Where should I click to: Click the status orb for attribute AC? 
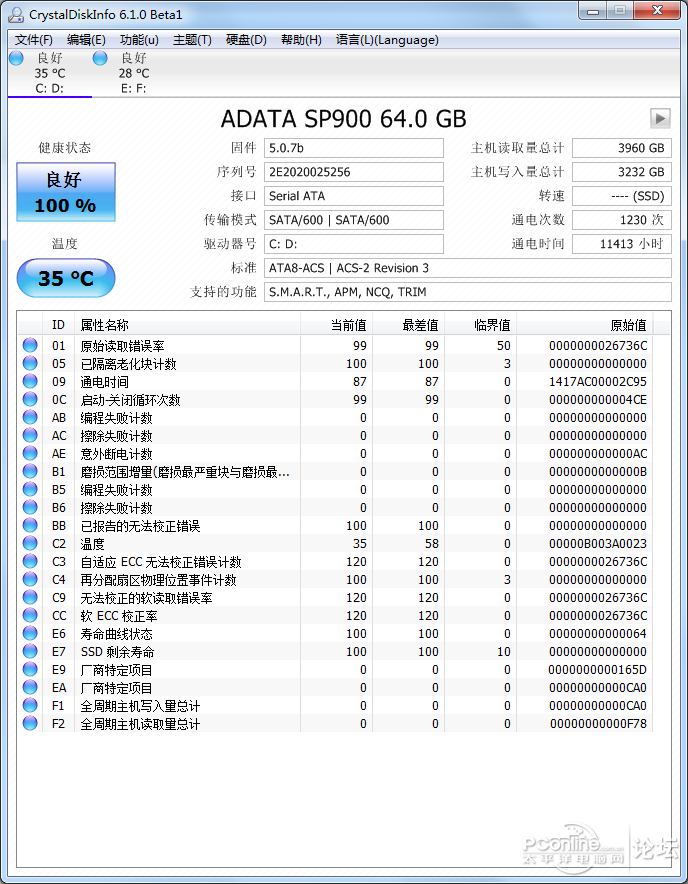(x=30, y=435)
